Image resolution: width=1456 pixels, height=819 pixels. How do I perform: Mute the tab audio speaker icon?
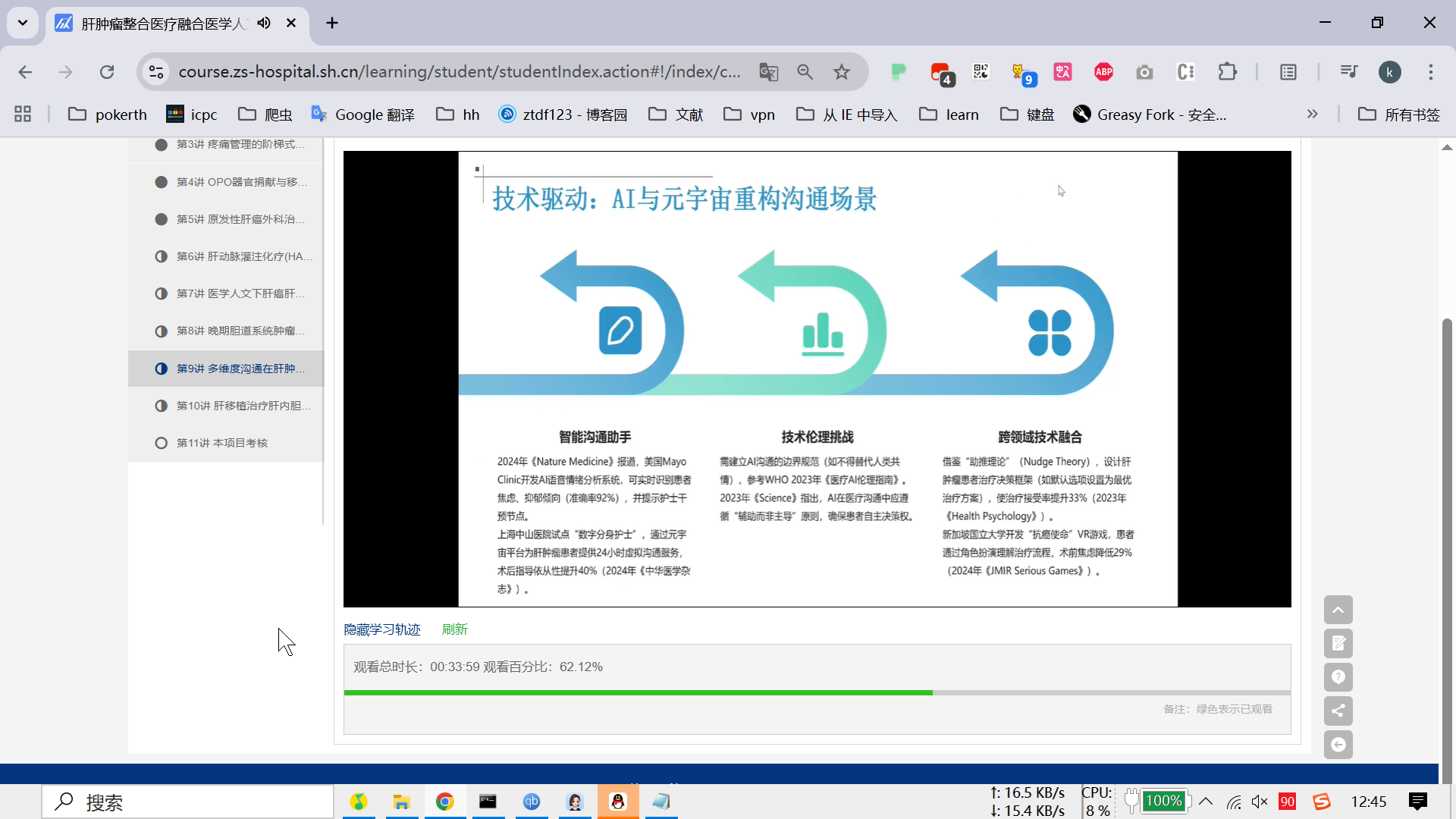(x=264, y=23)
